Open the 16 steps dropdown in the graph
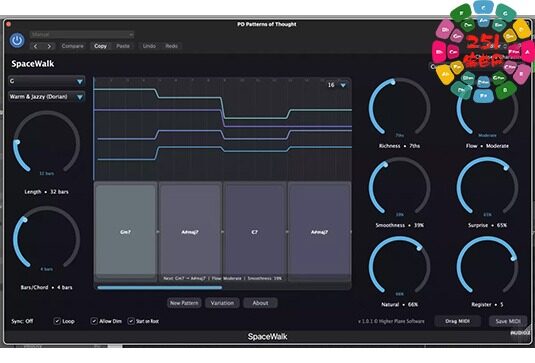Image resolution: width=535 pixels, height=363 pixels. pos(337,85)
